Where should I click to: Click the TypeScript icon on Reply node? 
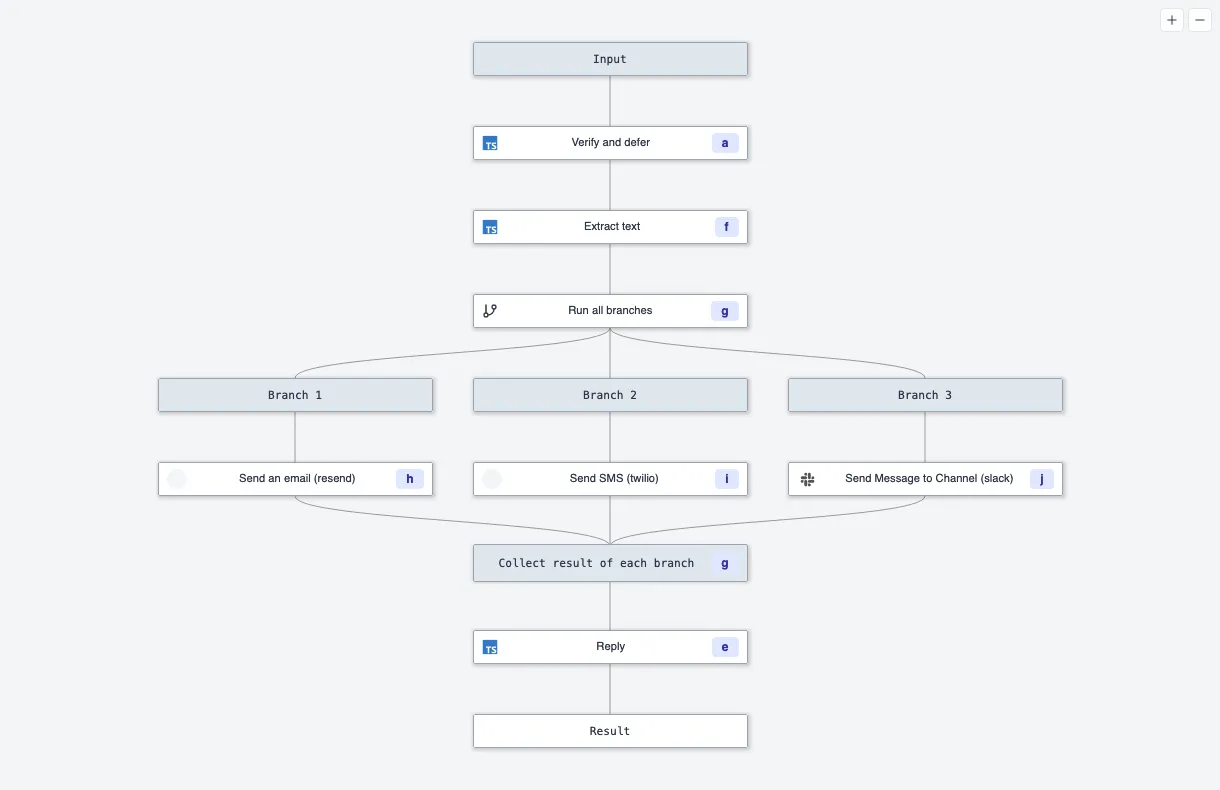point(490,647)
